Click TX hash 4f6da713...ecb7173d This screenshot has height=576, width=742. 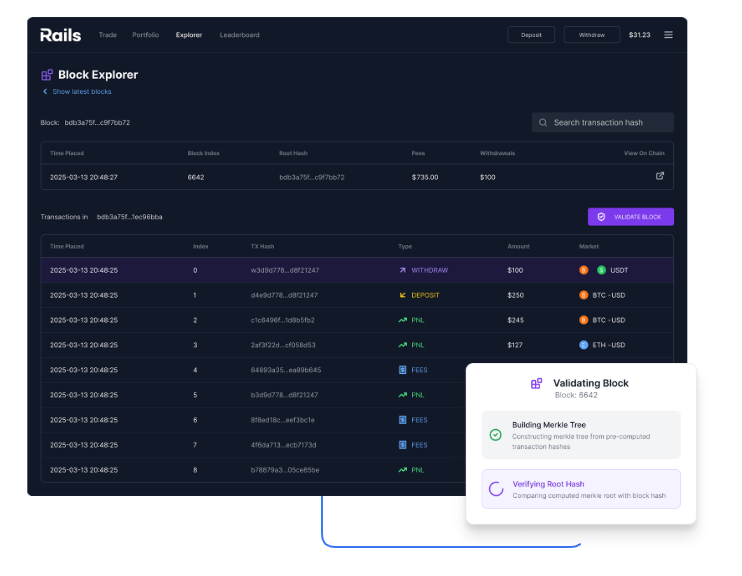coord(283,445)
